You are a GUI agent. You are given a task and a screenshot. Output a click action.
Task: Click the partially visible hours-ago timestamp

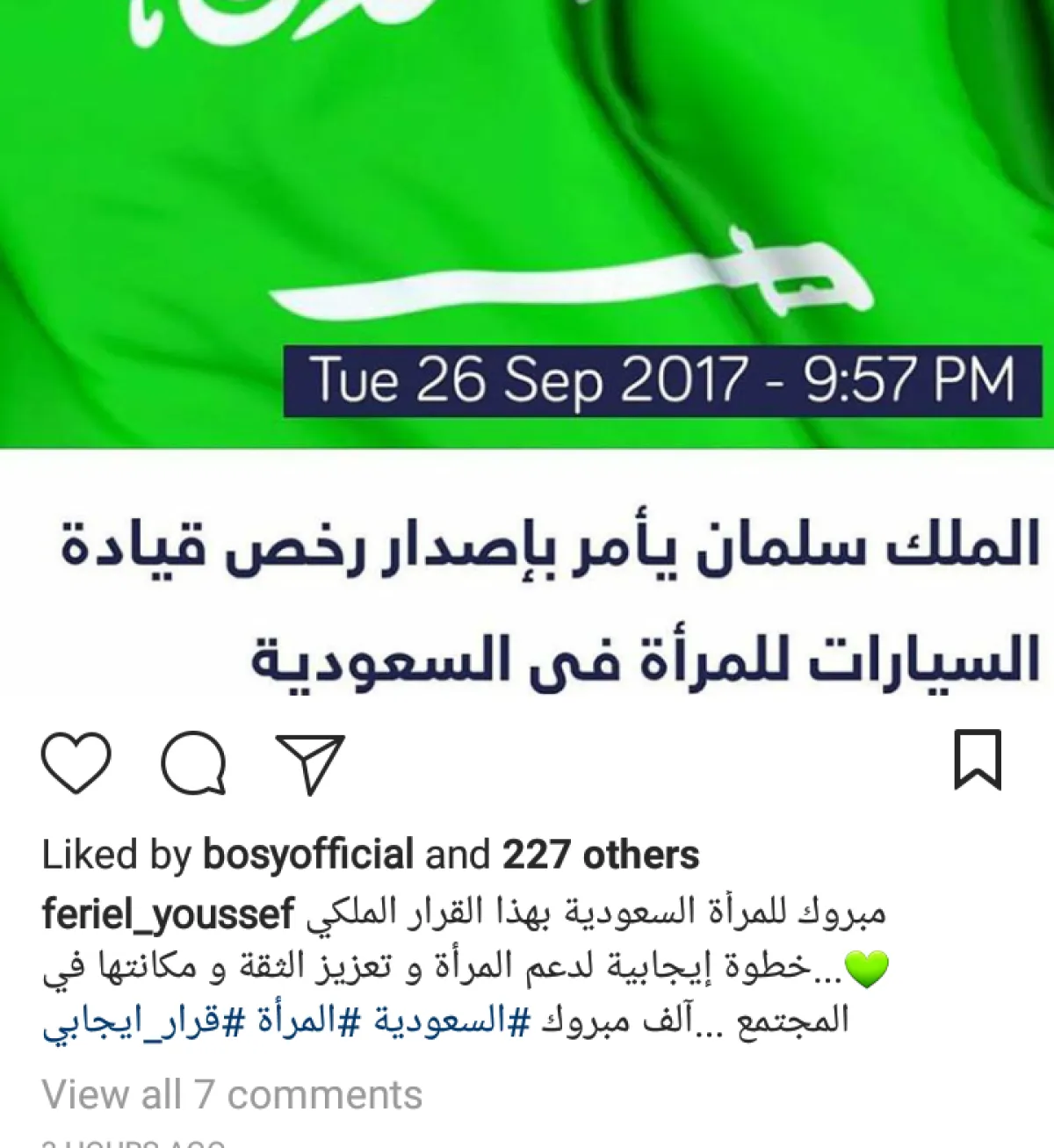click(x=134, y=1143)
